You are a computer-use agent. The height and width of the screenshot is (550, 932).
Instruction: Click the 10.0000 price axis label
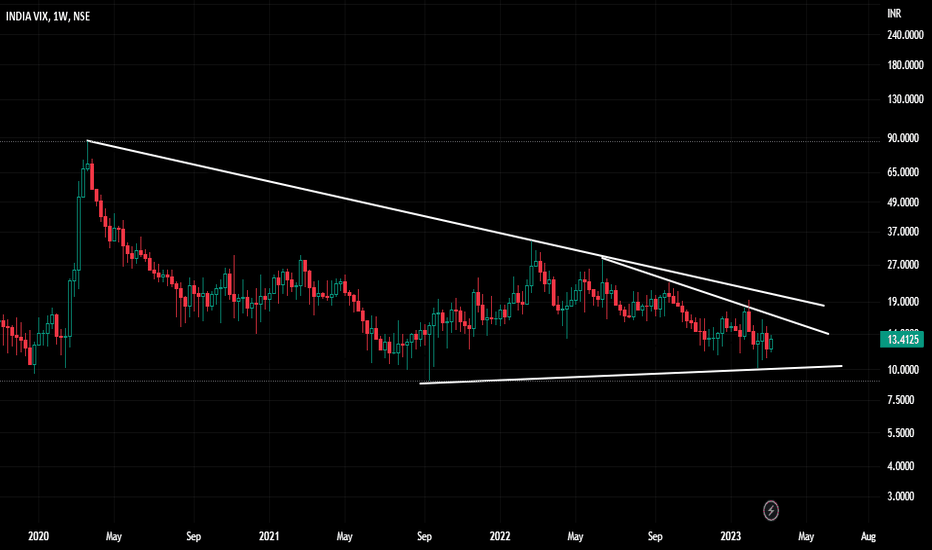903,370
